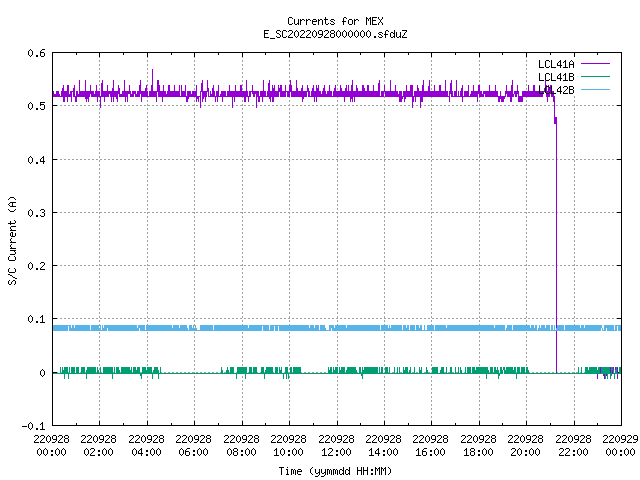Click the '220929' date label on x-axis
Viewport: 640px width, 480px height.
coord(620,439)
